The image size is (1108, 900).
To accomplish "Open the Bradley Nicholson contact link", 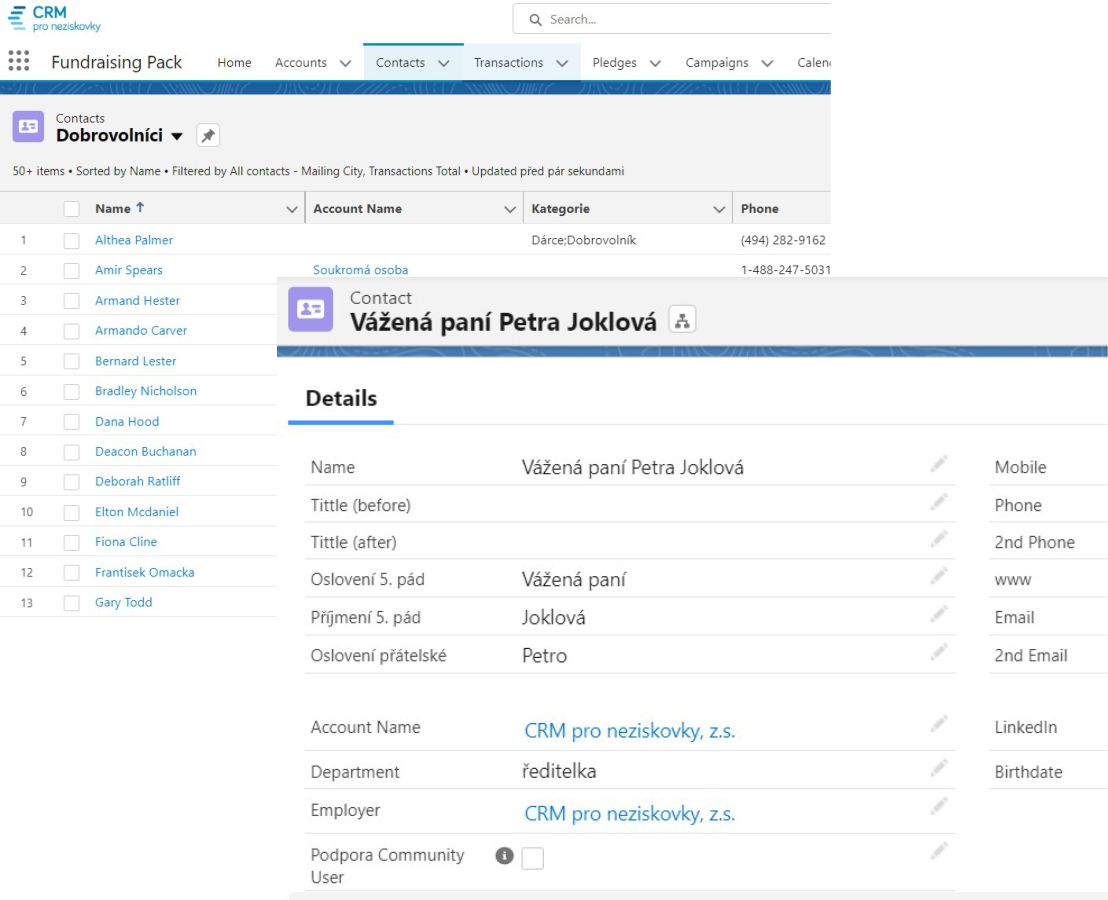I will coord(145,391).
